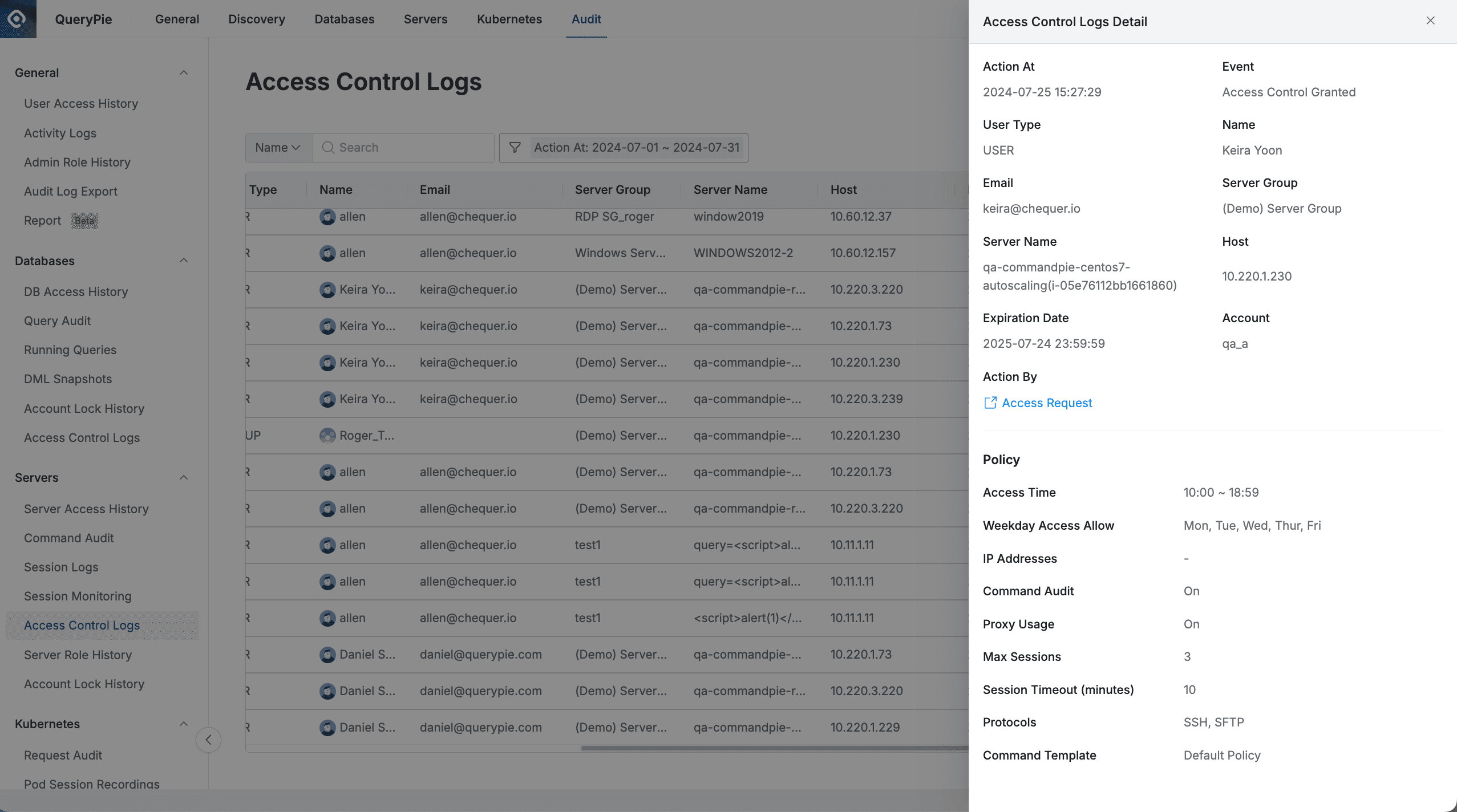Collapse the left sidebar with the arrow button

[208, 740]
